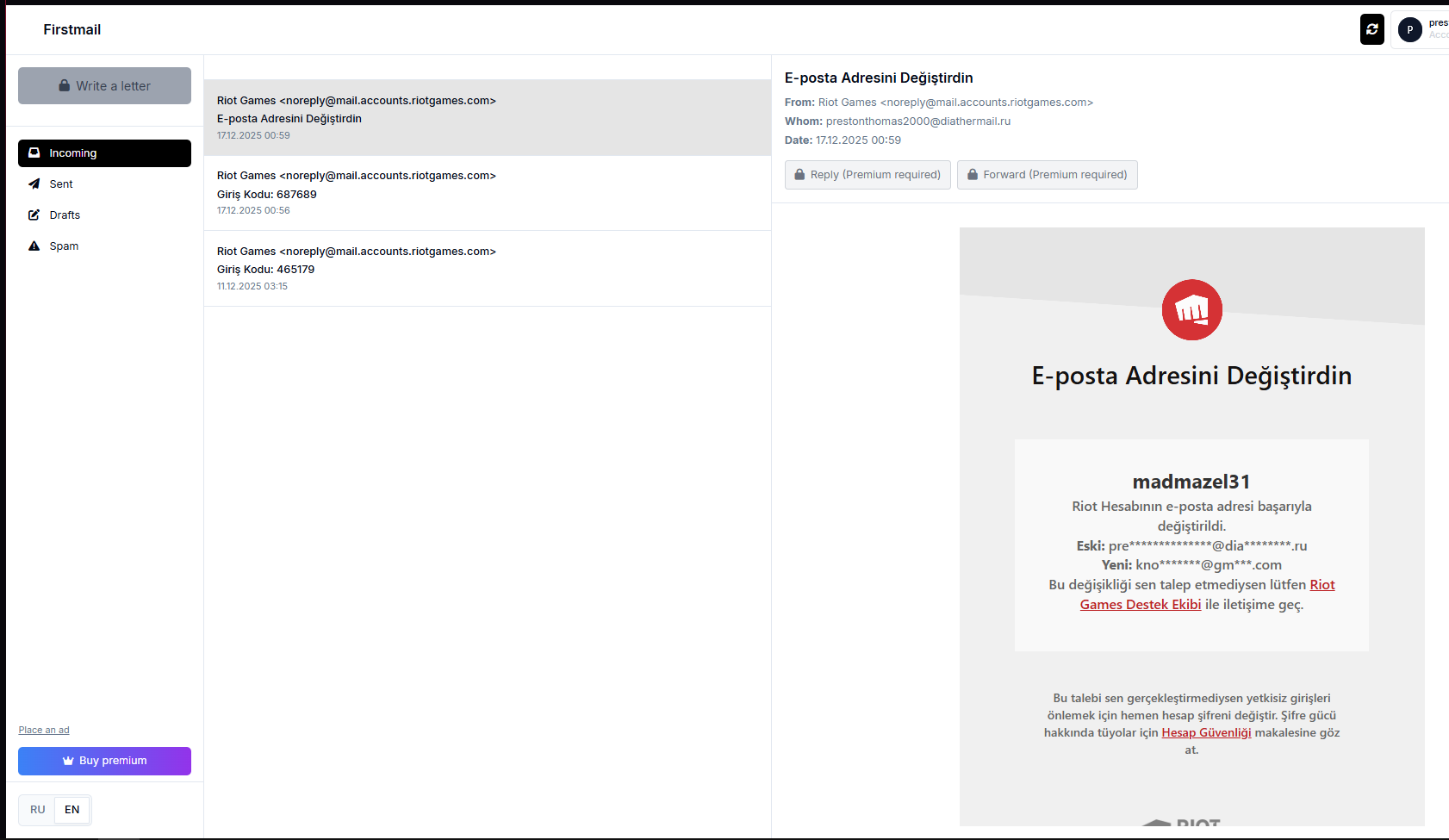Open the Sent folder
The height and width of the screenshot is (840, 1449).
104,184
